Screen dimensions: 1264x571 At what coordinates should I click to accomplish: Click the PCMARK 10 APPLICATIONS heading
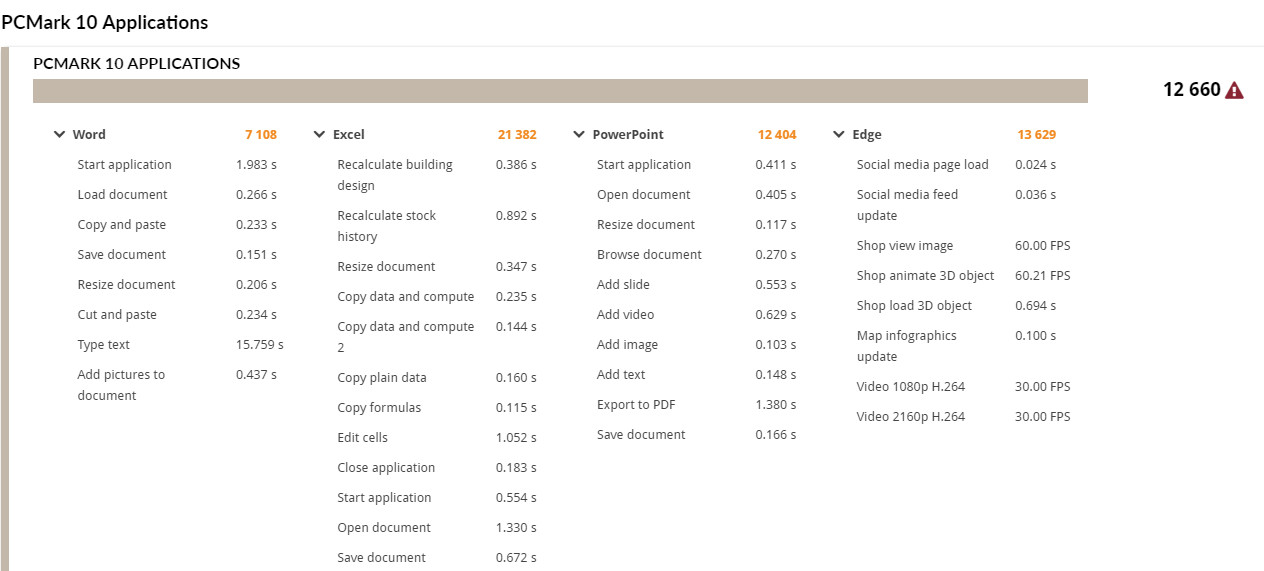pyautogui.click(x=137, y=63)
